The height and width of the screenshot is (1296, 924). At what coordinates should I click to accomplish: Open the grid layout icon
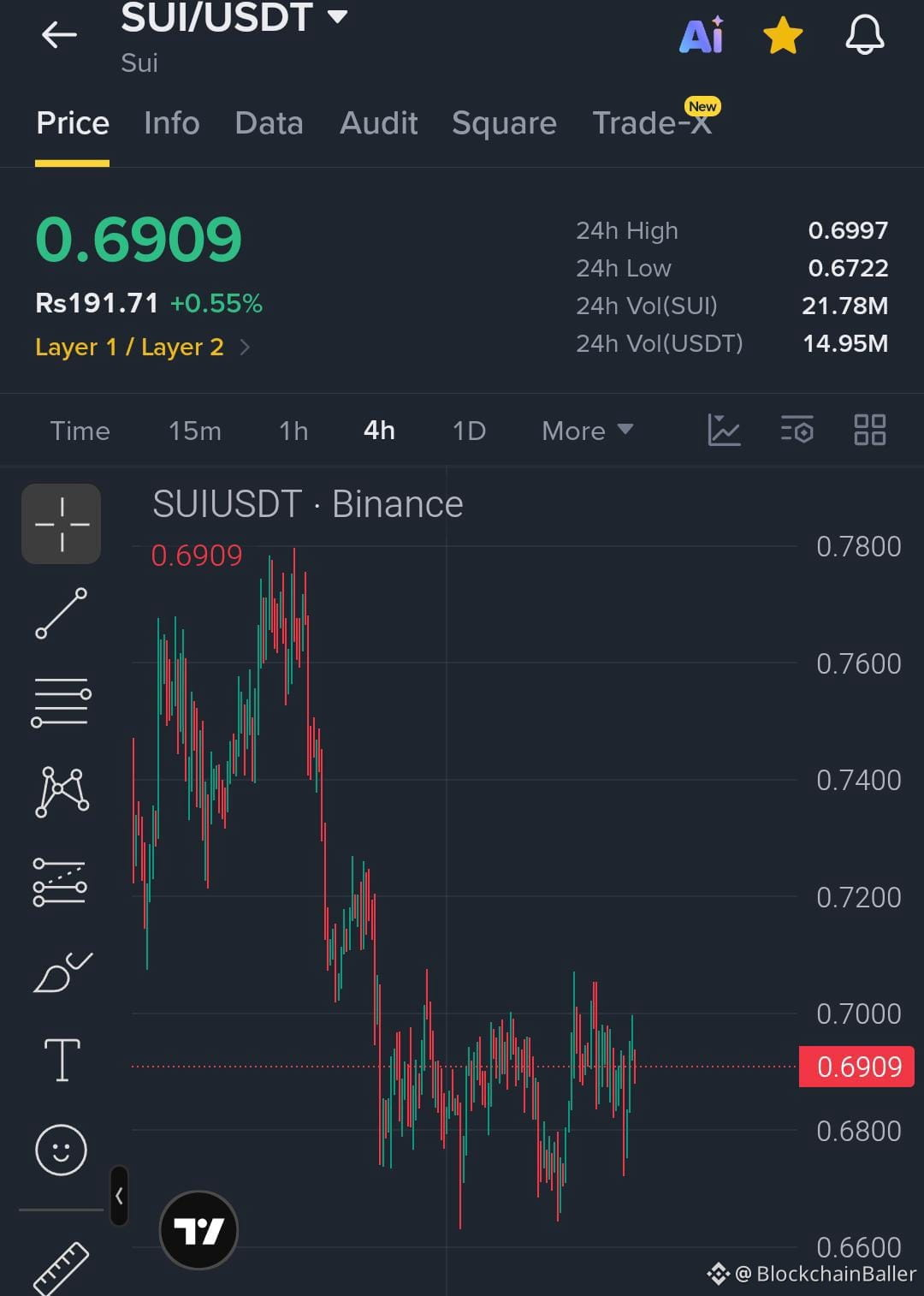[x=870, y=430]
